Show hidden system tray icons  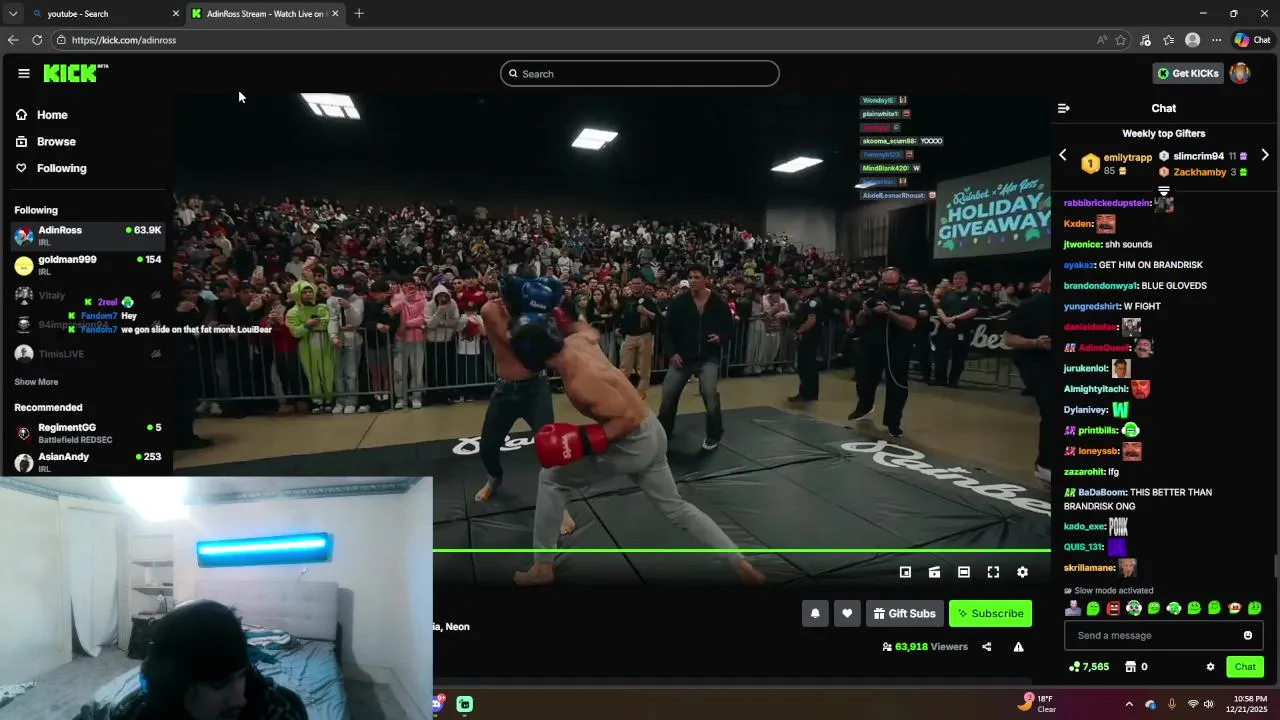[x=1130, y=704]
